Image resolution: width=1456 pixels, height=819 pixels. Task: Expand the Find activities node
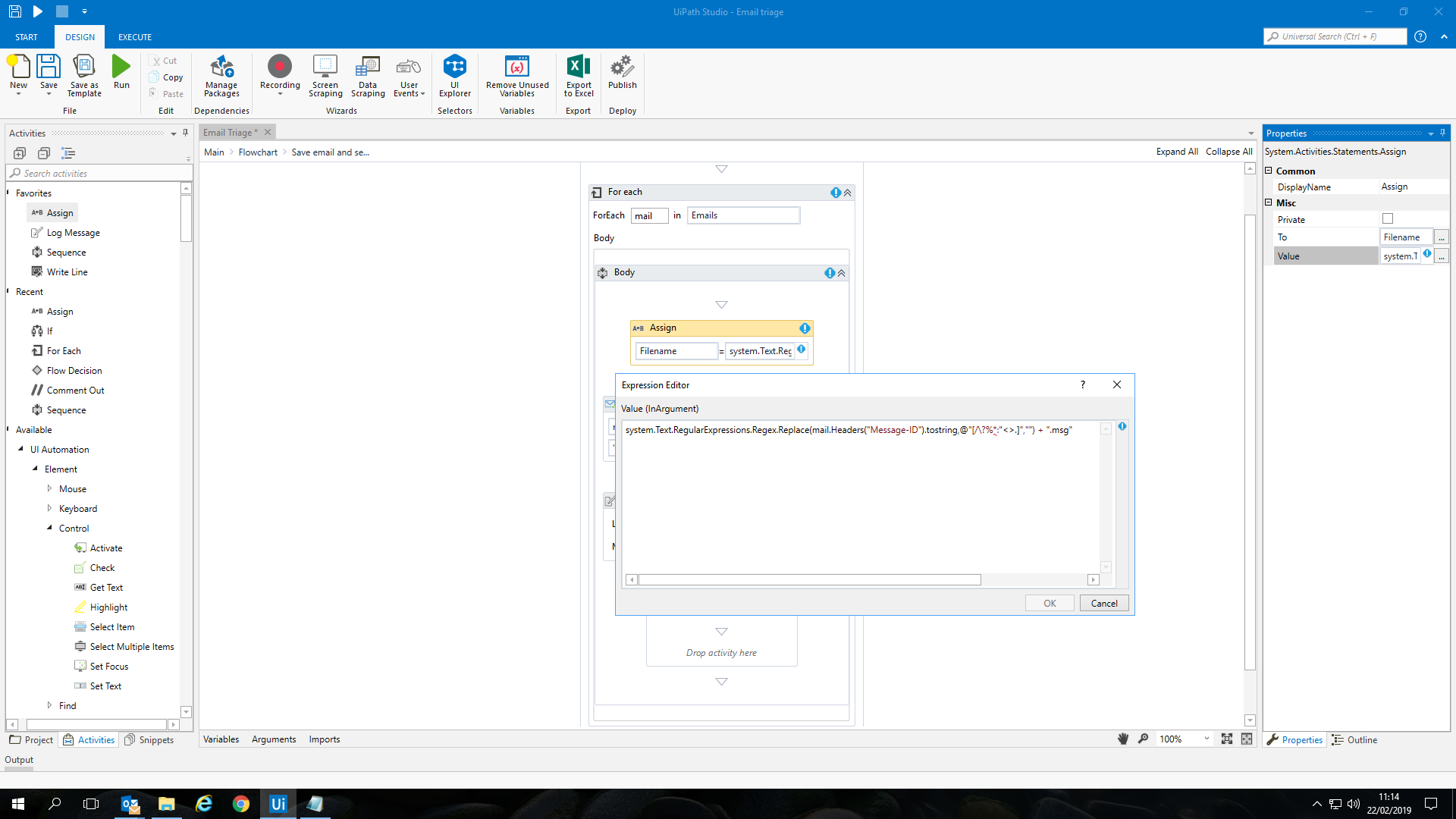pos(49,705)
